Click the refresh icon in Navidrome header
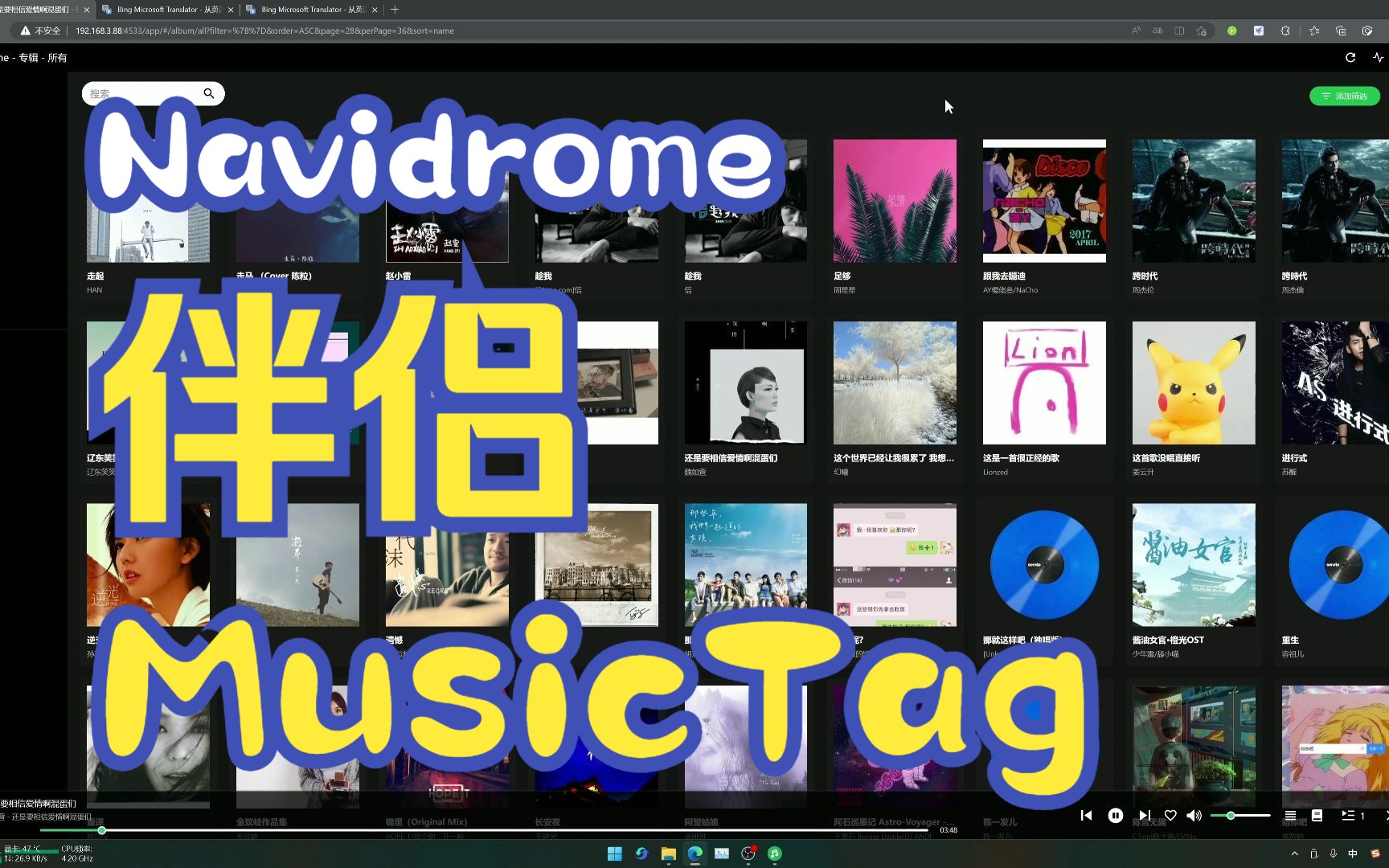The image size is (1389, 868). coord(1350,58)
